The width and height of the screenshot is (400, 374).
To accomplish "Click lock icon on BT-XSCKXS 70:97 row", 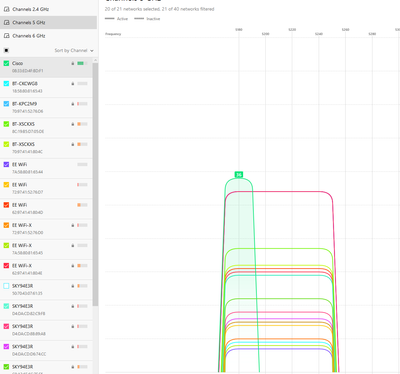I will (x=73, y=144).
